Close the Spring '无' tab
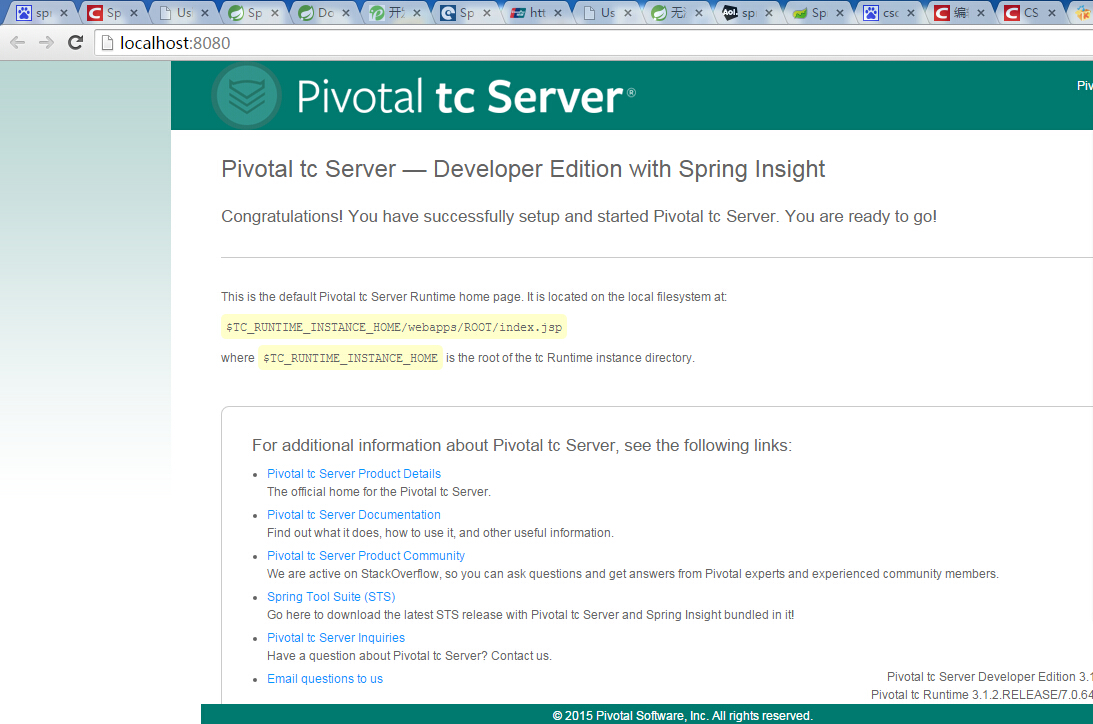The image size is (1093, 724). (698, 13)
